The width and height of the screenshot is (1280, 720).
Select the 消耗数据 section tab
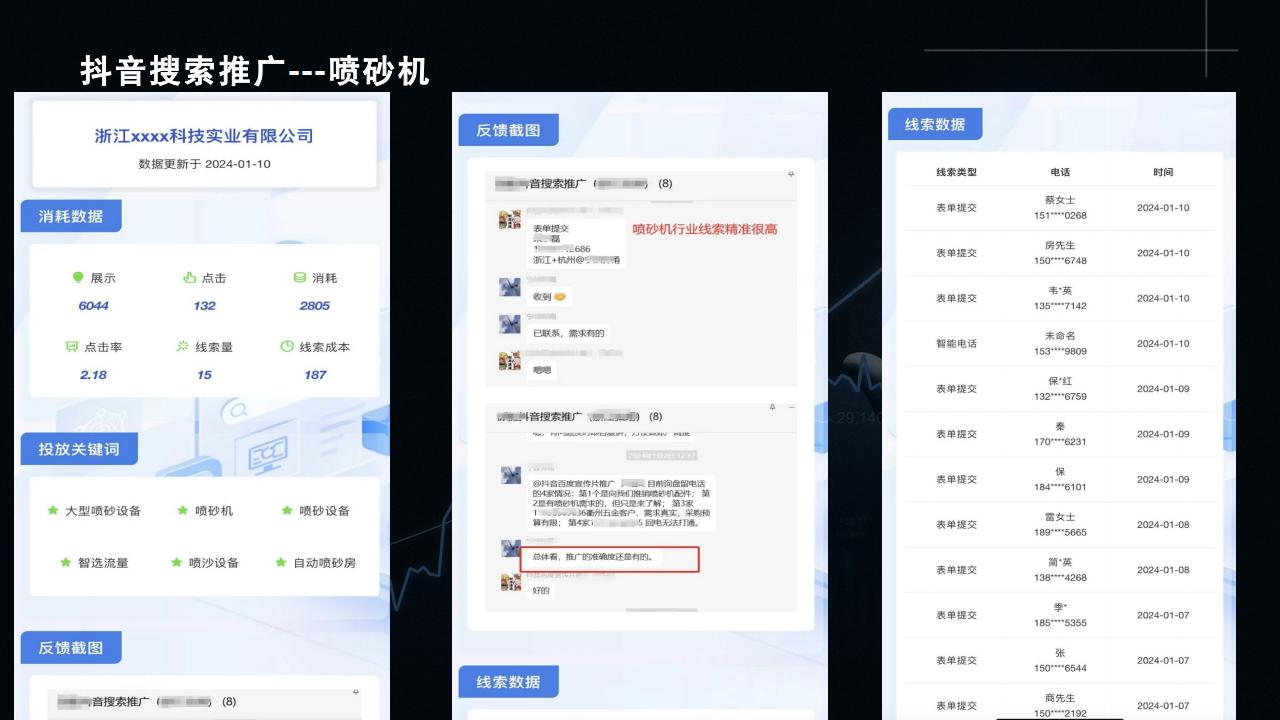(x=71, y=216)
